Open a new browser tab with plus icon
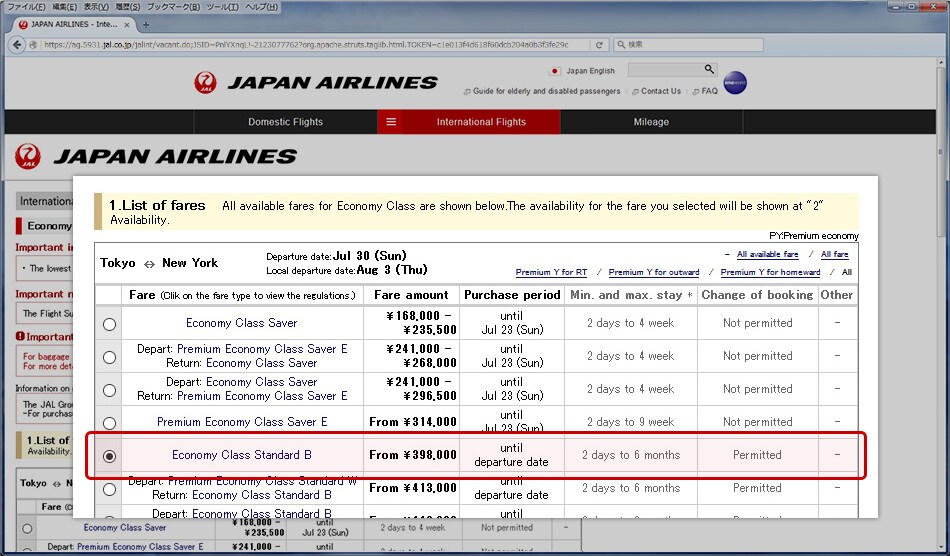Image resolution: width=950 pixels, height=556 pixels. click(x=146, y=24)
